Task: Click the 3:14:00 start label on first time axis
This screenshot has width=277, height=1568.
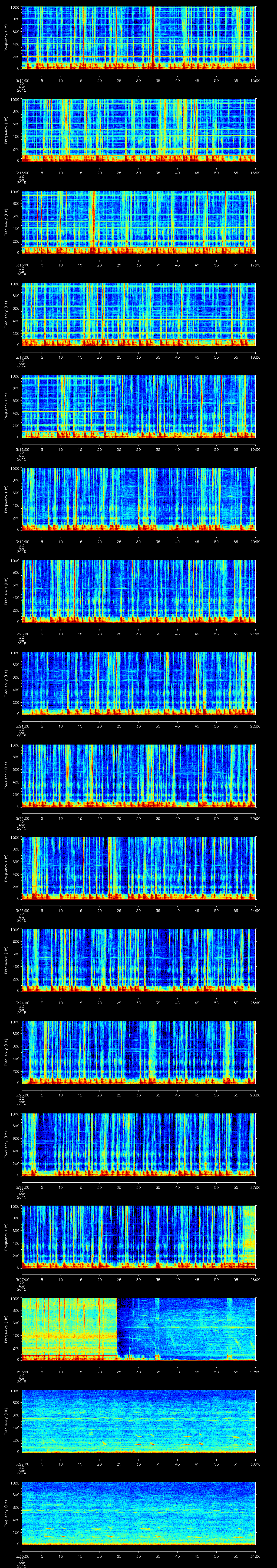Action: coord(22,80)
